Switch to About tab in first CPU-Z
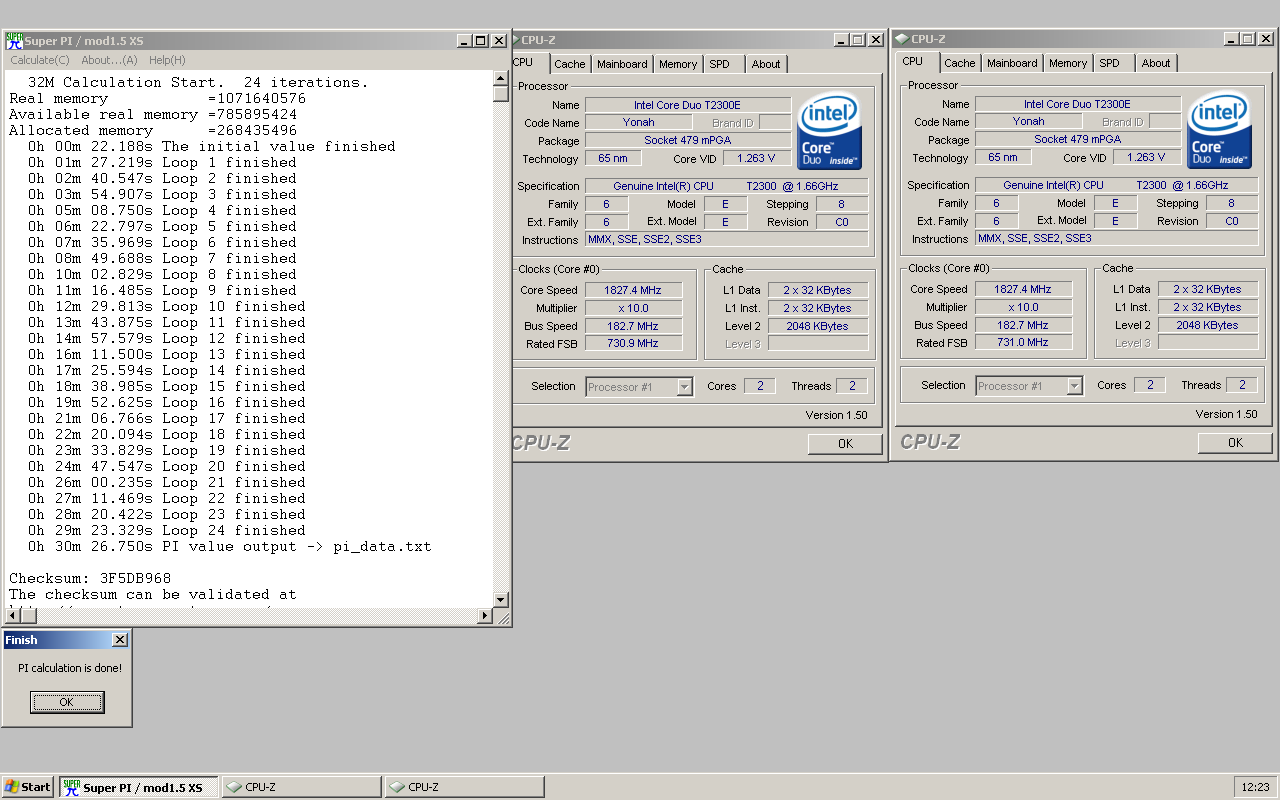This screenshot has width=1280, height=800. tap(766, 64)
